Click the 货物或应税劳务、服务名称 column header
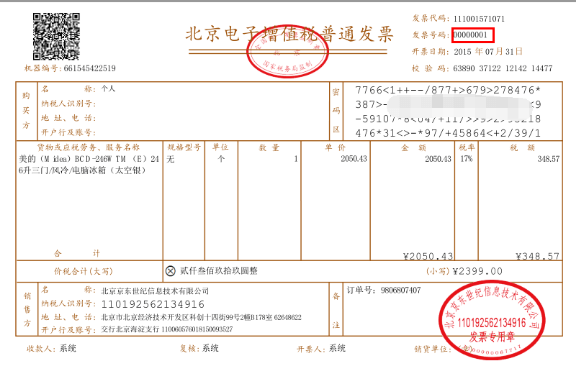 (88, 147)
